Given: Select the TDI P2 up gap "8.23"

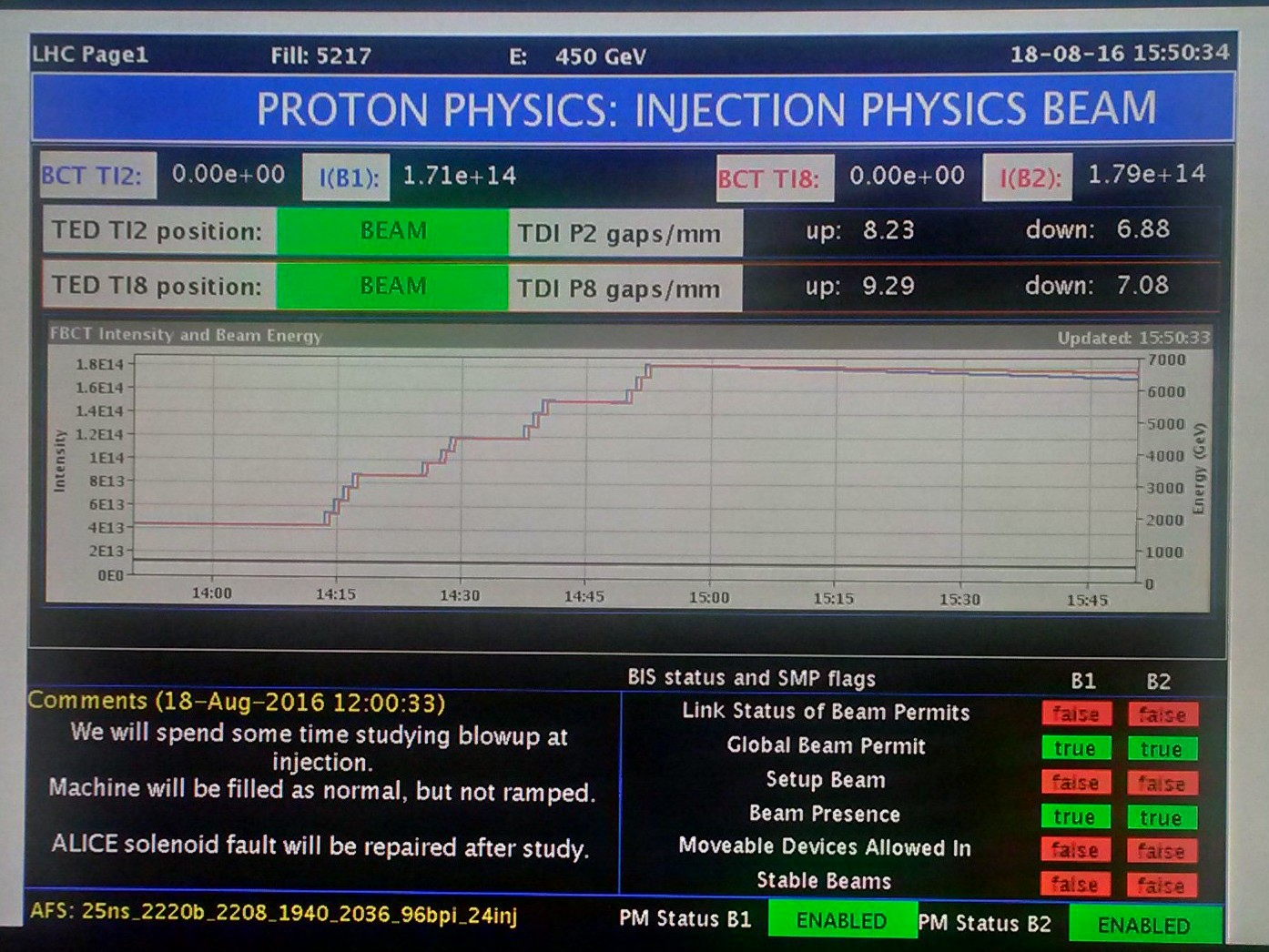Looking at the screenshot, I should click(x=888, y=230).
